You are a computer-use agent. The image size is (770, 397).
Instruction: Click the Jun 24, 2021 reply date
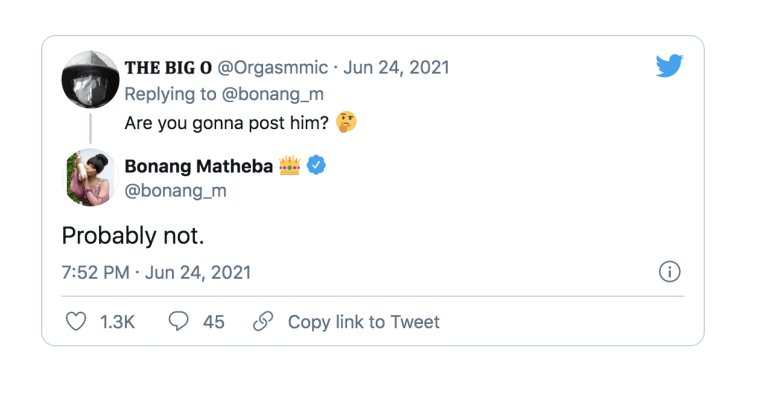[x=396, y=67]
